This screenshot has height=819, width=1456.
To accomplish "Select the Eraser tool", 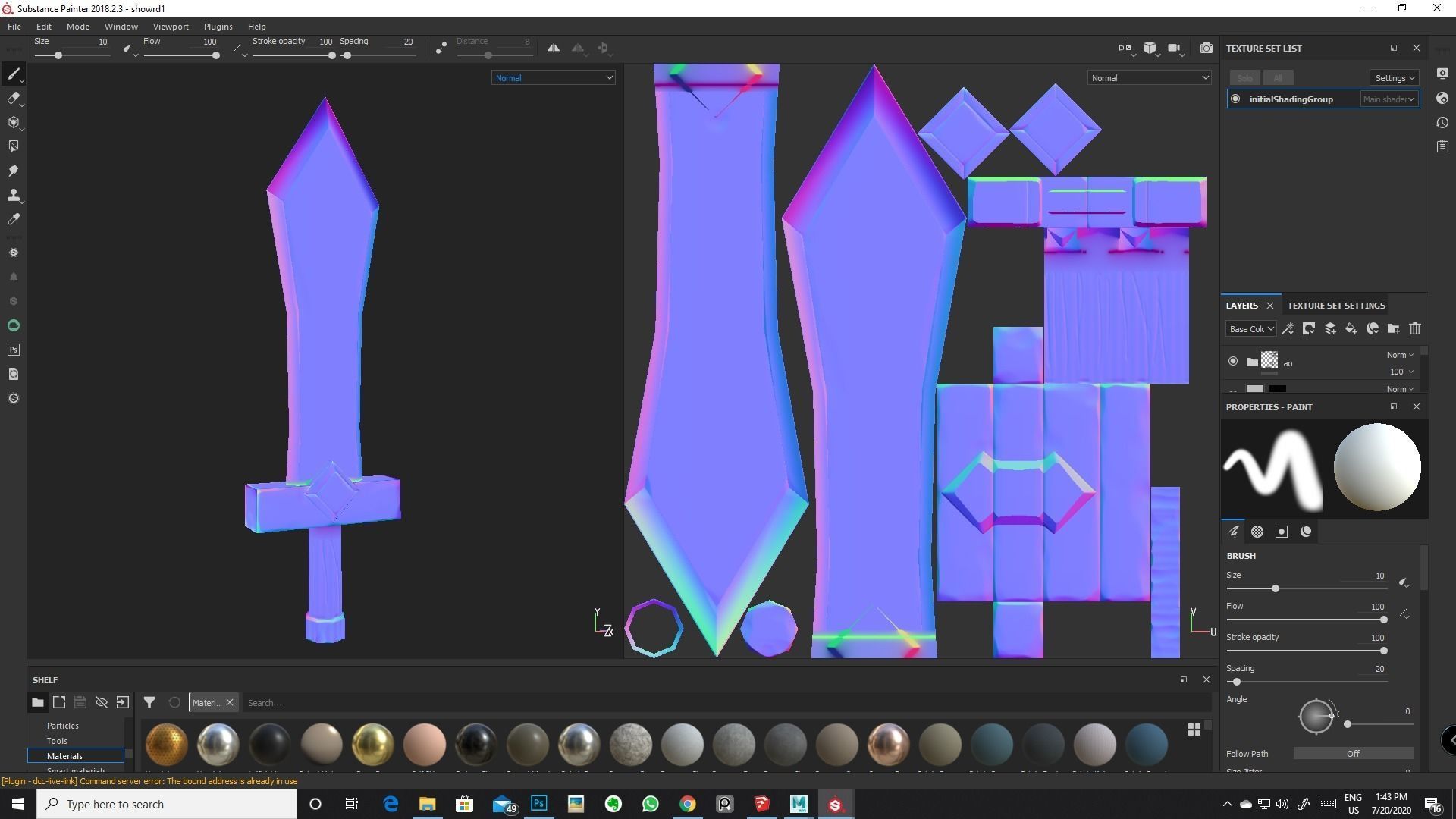I will (14, 98).
